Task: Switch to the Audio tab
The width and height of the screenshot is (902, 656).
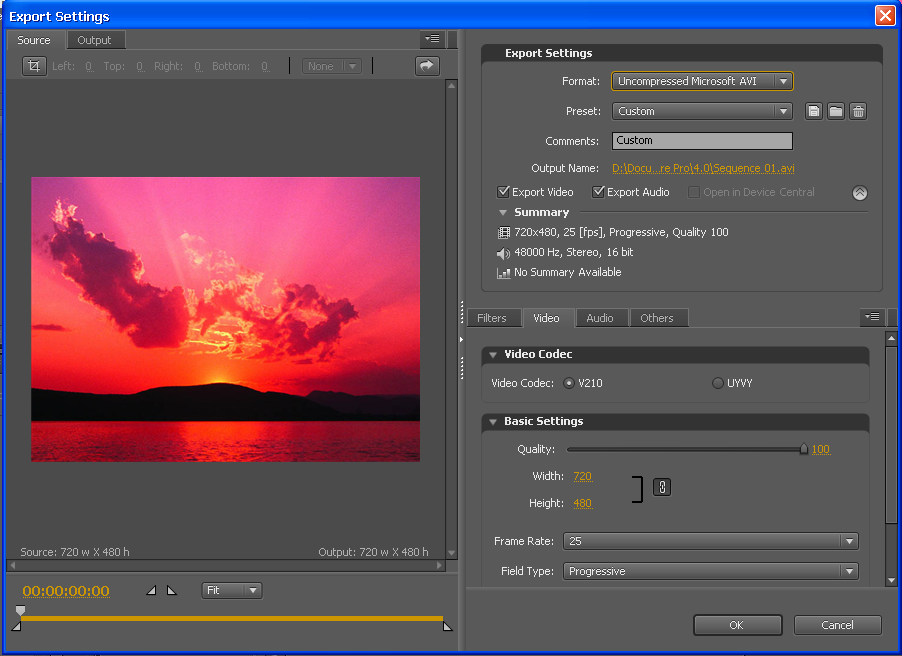Action: (x=600, y=318)
